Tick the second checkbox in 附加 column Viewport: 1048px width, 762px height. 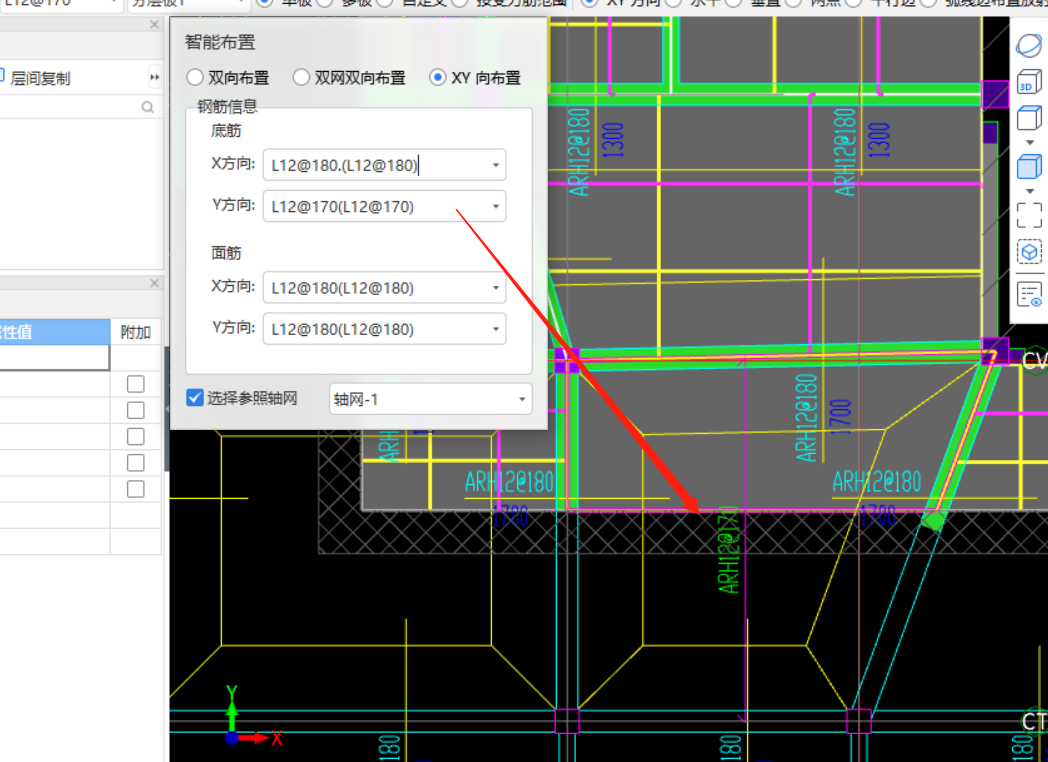pos(136,410)
